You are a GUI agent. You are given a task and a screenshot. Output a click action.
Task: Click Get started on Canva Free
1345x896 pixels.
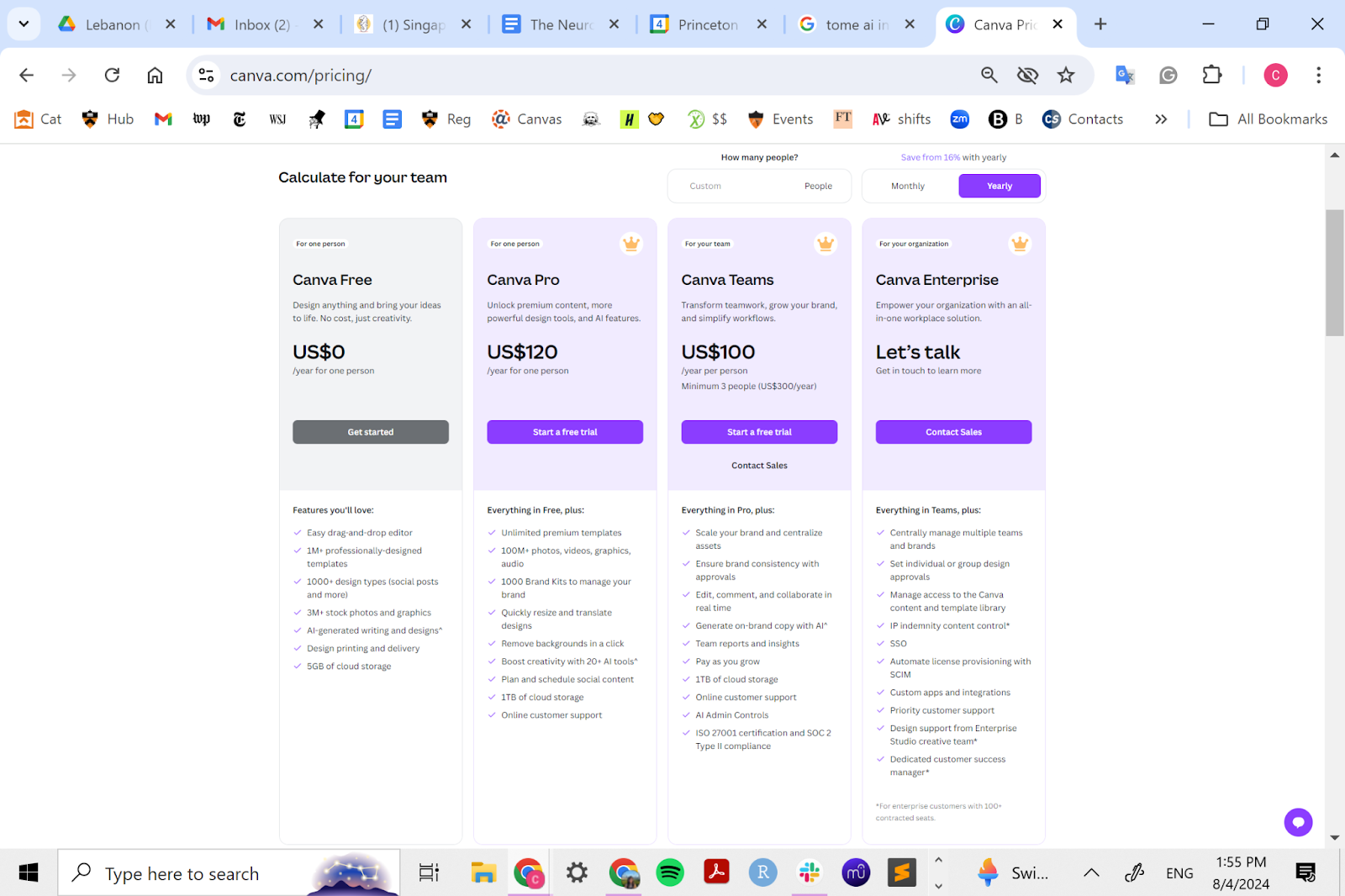(371, 432)
